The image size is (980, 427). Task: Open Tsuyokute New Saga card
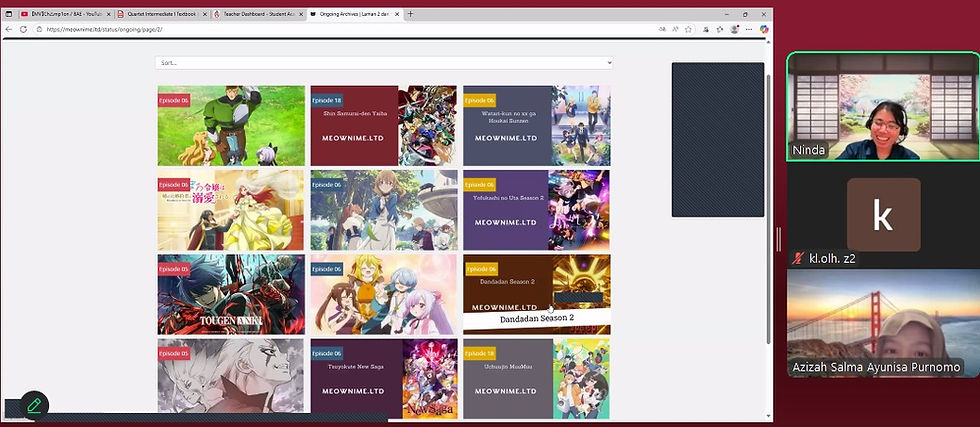pos(384,379)
